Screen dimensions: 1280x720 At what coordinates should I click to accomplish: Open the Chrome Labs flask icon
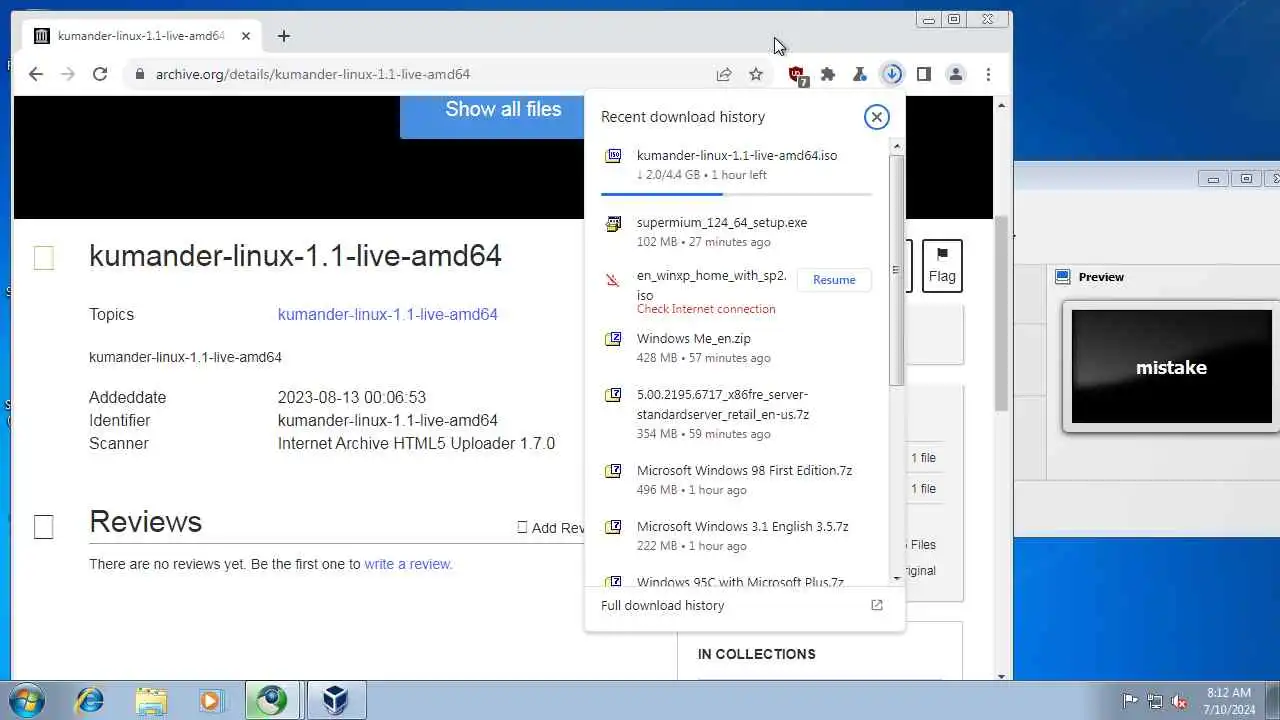click(x=859, y=74)
